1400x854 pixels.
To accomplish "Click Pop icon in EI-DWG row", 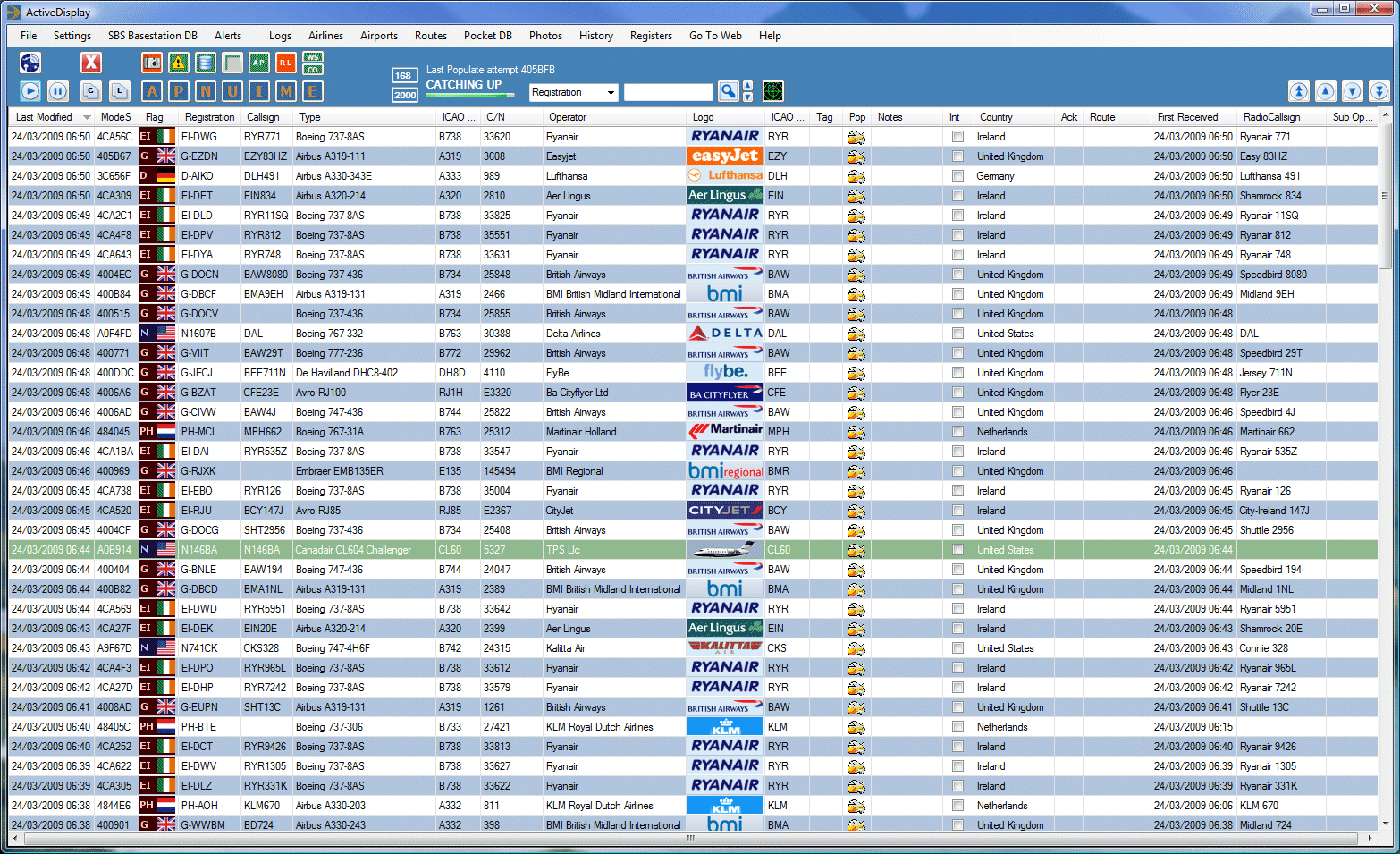I will 856,137.
